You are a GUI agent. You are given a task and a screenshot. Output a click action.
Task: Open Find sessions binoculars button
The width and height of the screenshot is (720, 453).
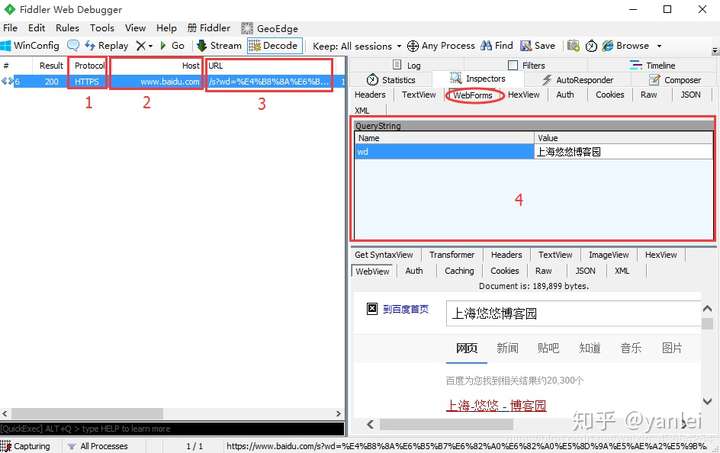click(x=497, y=46)
